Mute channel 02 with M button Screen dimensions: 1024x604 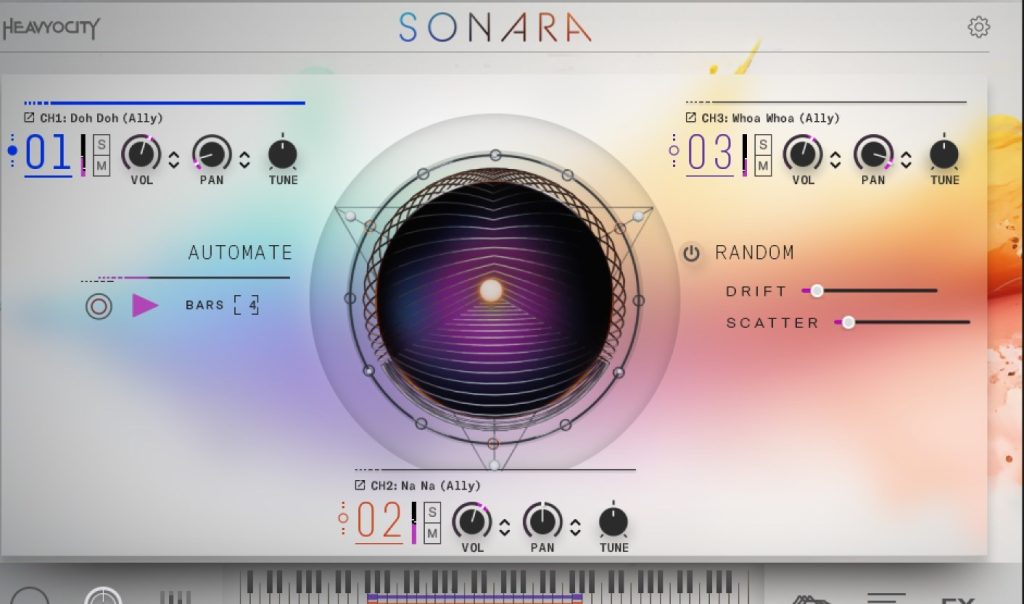click(x=432, y=533)
